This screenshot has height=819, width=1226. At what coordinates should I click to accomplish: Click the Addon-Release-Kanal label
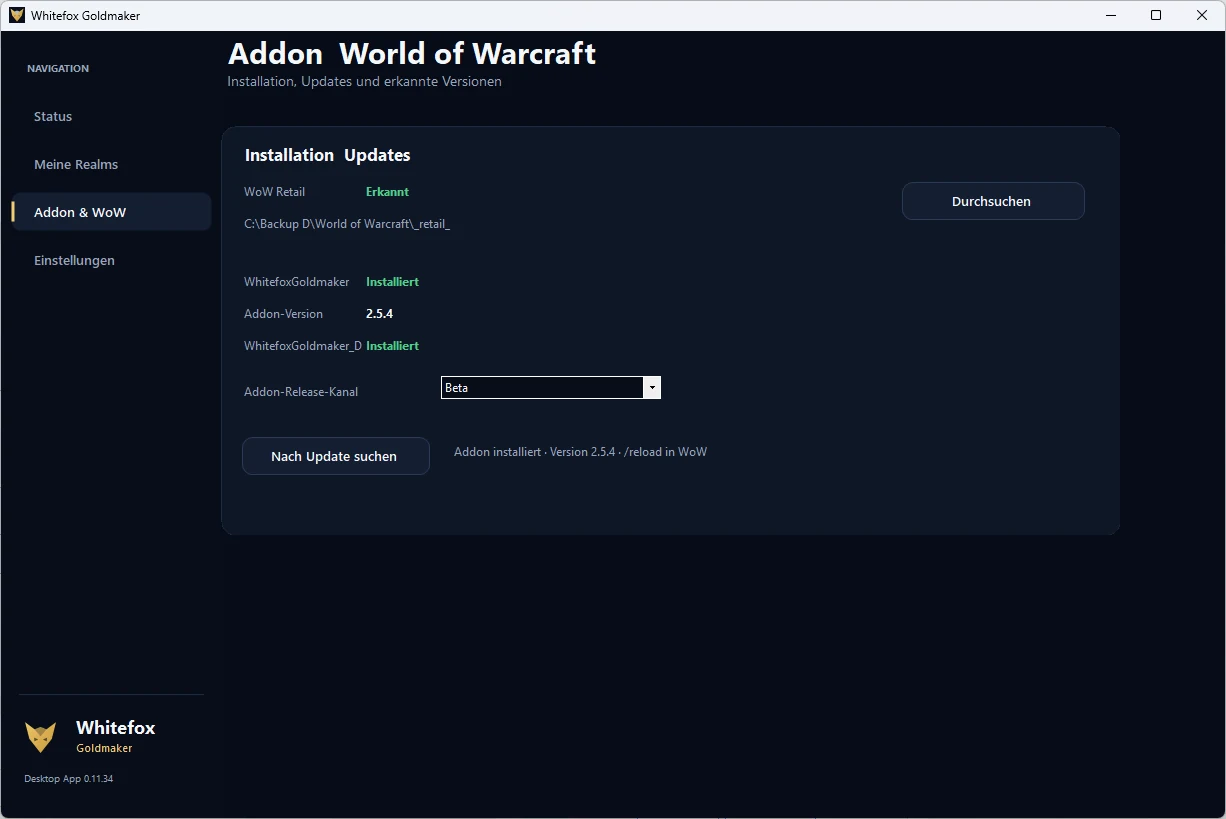[x=301, y=392]
